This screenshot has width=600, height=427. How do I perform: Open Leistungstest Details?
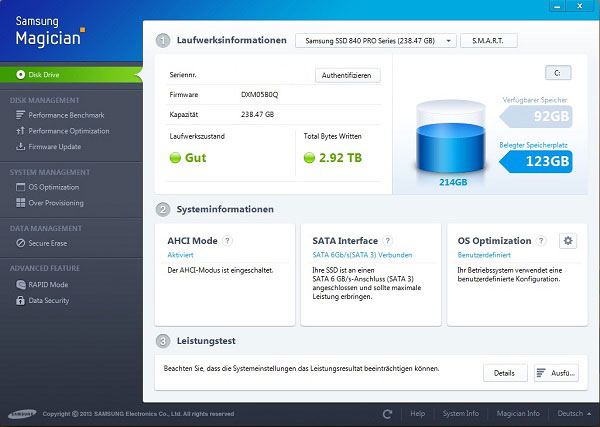(x=505, y=373)
